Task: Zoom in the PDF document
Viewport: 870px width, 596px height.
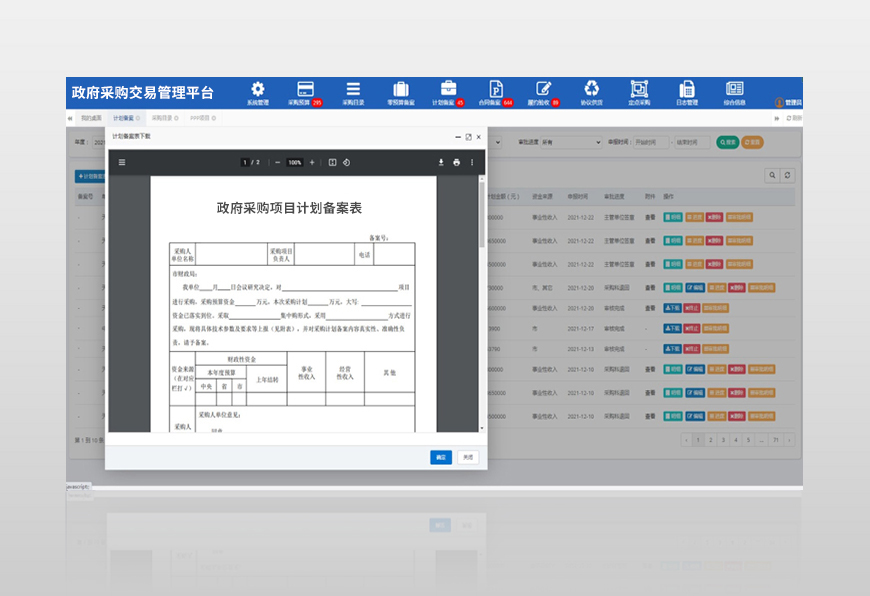Action: tap(312, 162)
